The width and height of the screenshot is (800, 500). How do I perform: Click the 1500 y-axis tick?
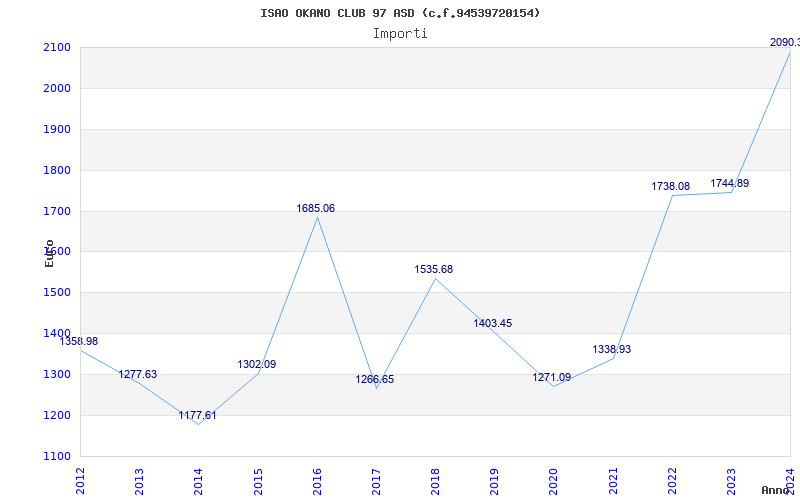pos(58,292)
